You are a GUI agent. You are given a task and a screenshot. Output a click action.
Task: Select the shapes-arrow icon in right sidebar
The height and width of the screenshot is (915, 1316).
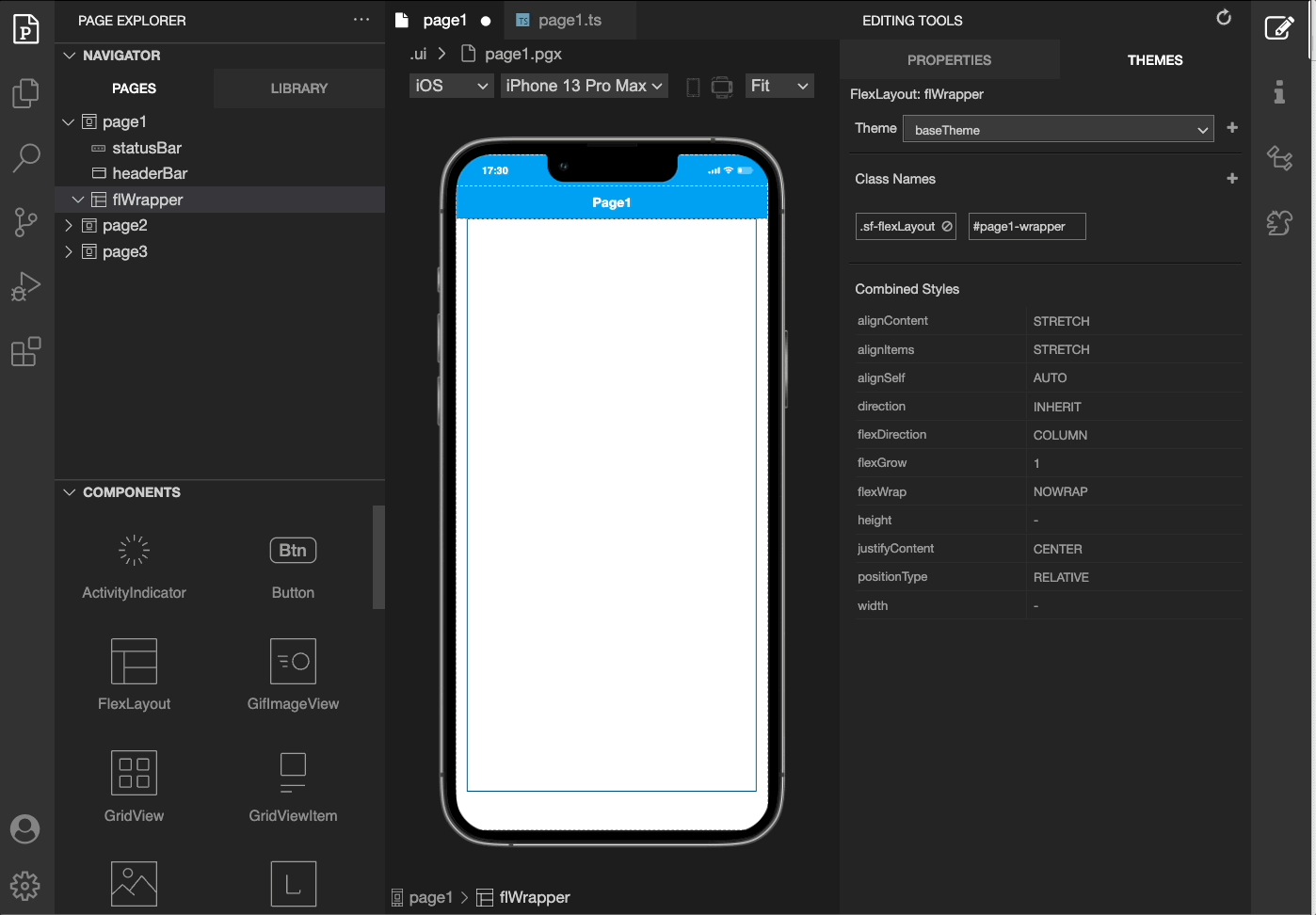1279,157
